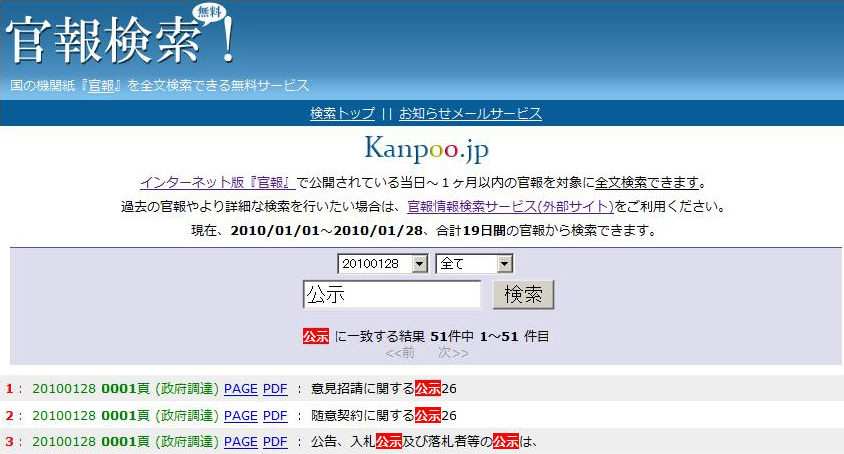Open PDF link for result 3
This screenshot has width=844, height=454.
275,442
